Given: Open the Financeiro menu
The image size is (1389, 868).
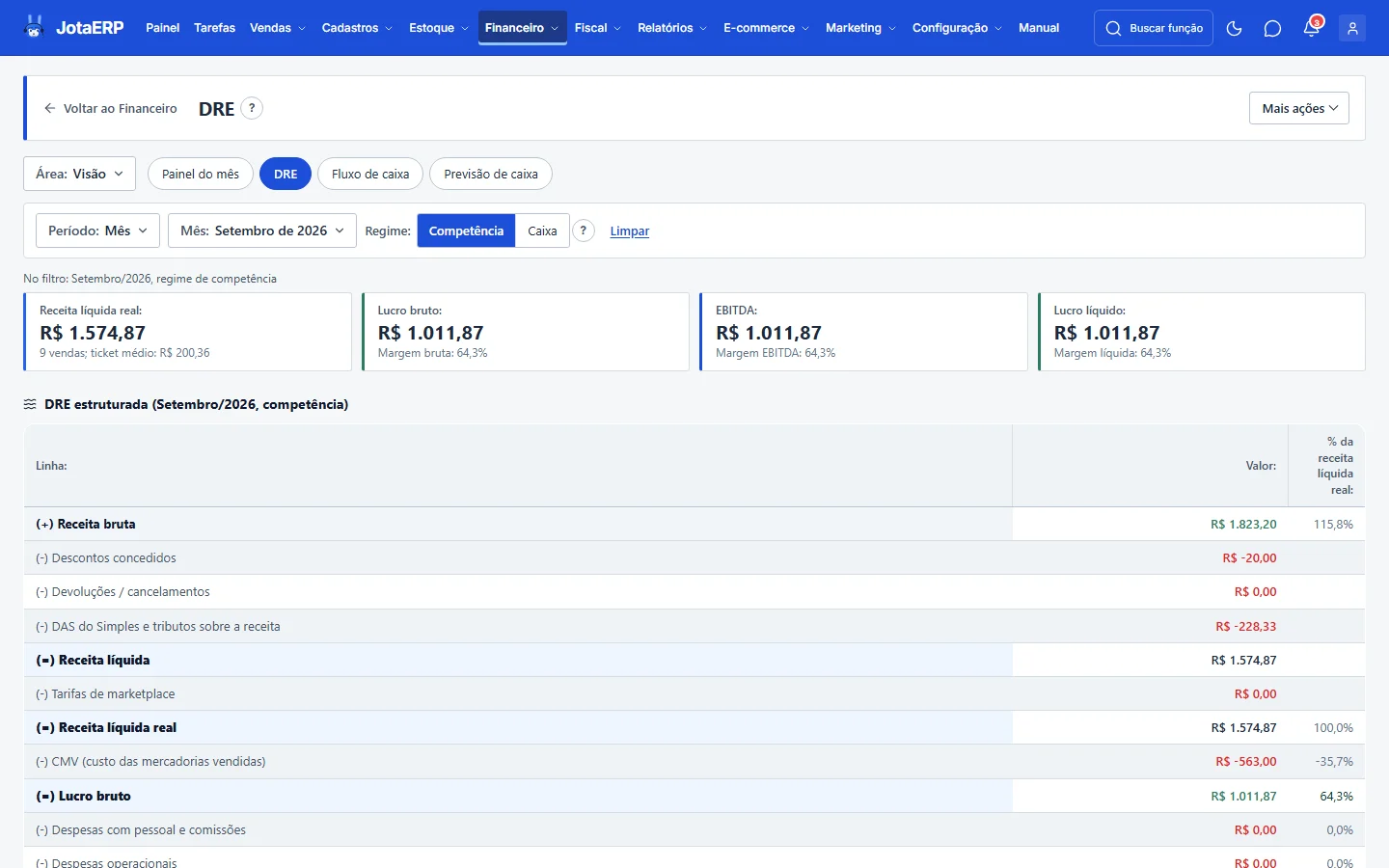Looking at the screenshot, I should coord(522,28).
